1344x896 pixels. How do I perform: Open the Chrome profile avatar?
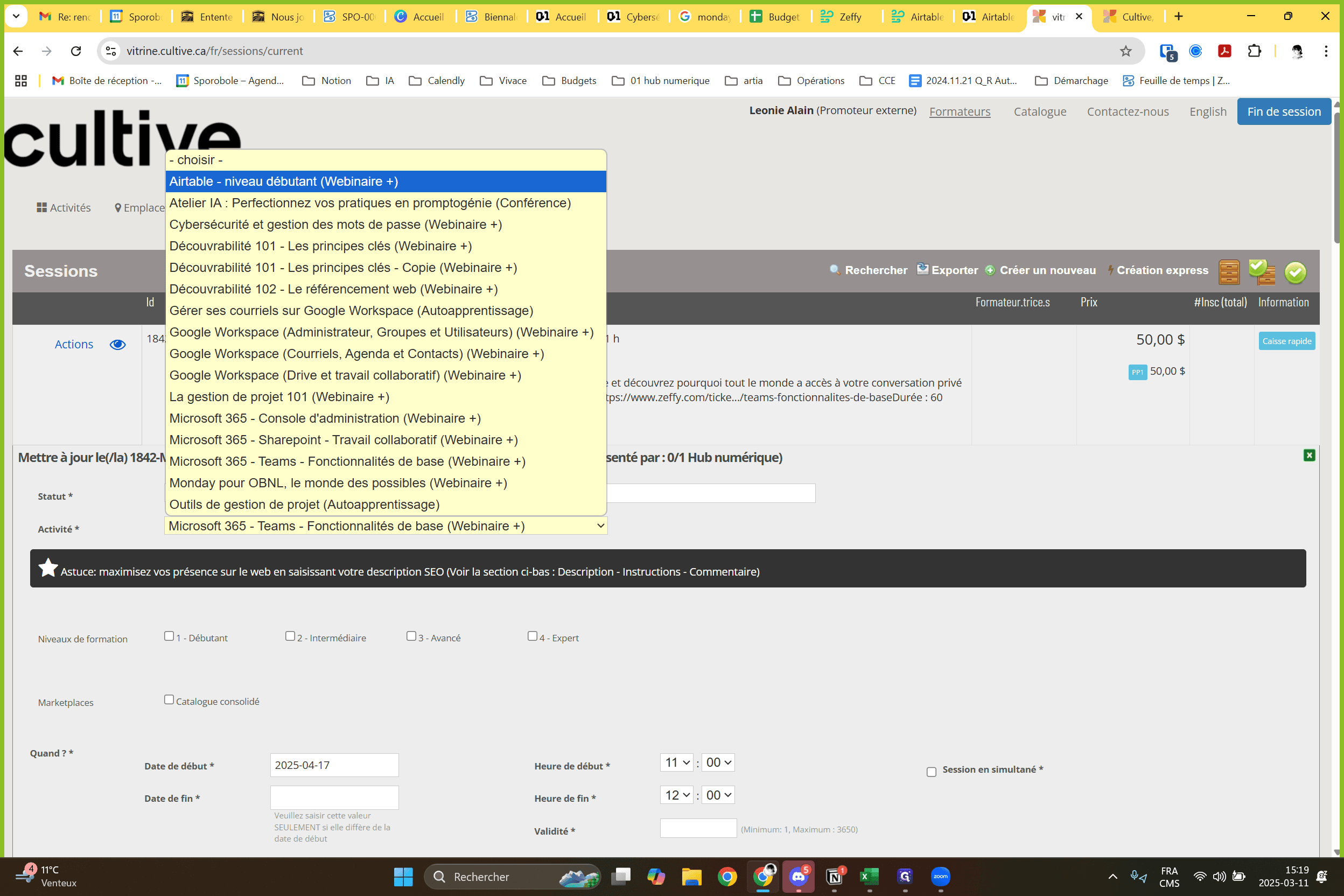coord(1297,51)
